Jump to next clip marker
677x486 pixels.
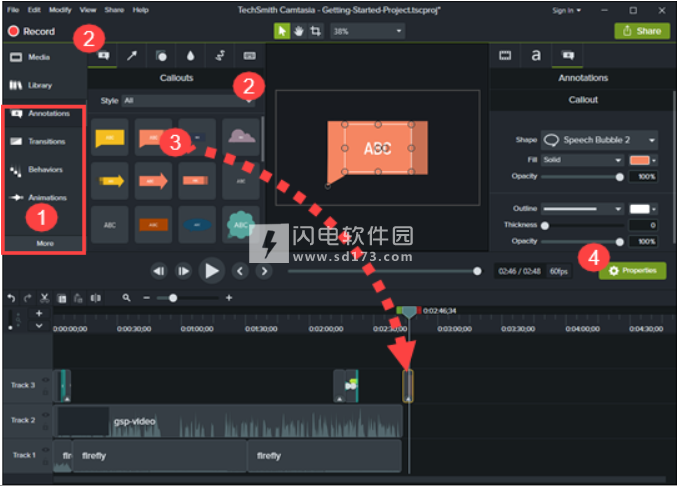[264, 271]
